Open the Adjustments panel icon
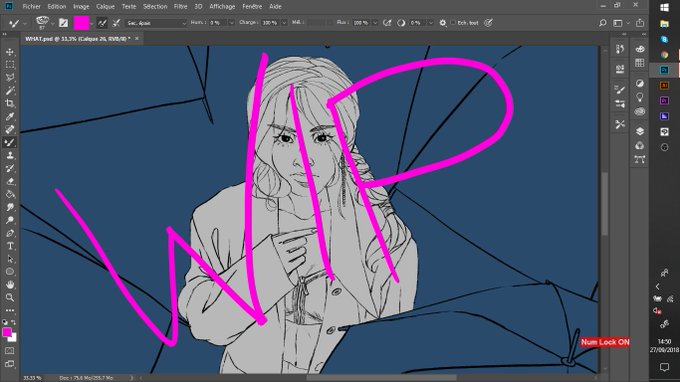 click(640, 83)
